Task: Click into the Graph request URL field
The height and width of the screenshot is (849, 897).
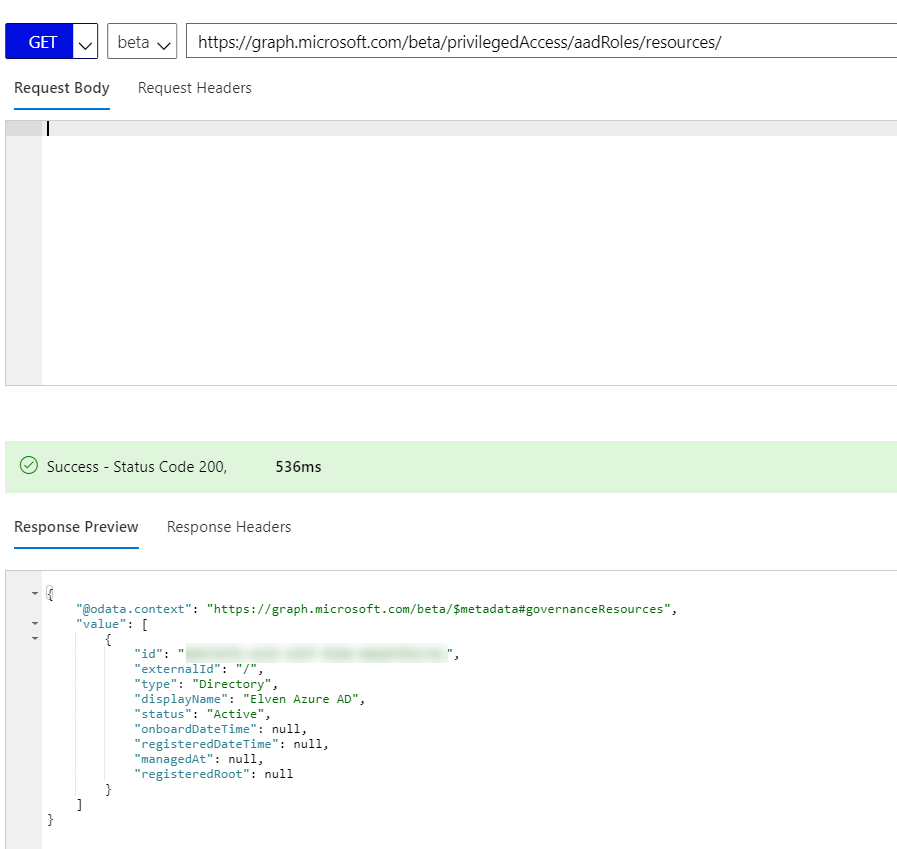Action: (540, 42)
